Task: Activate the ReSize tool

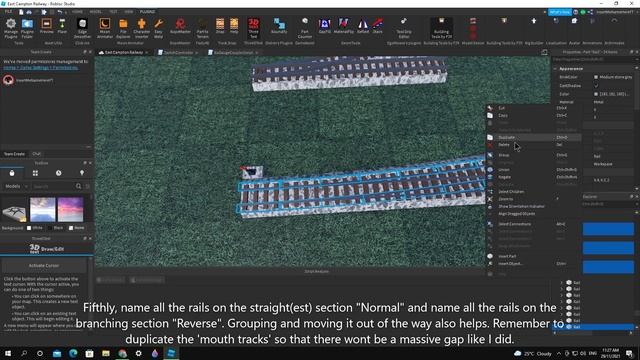Action: coord(363,27)
